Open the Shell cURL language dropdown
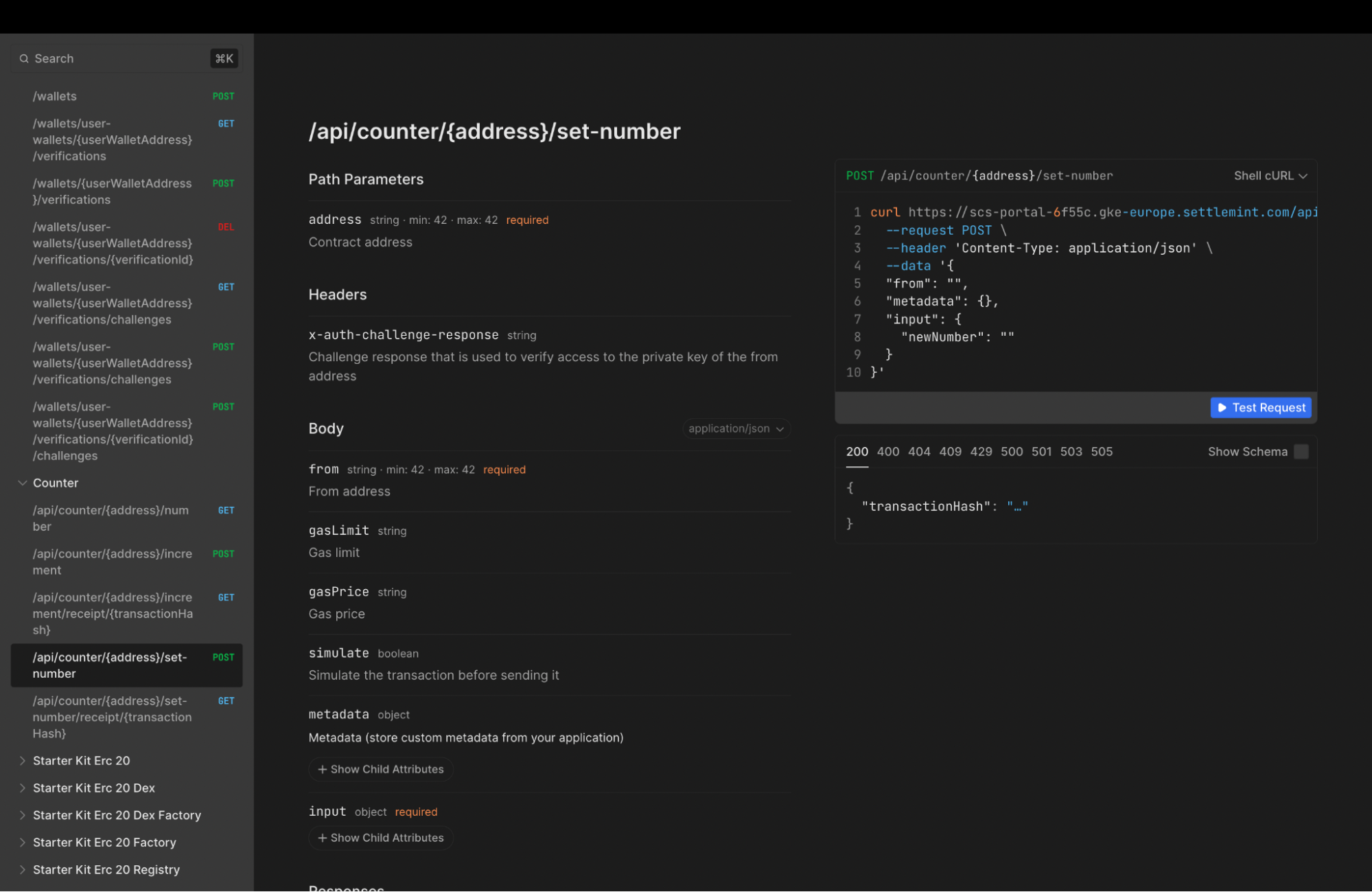 tap(1270, 176)
